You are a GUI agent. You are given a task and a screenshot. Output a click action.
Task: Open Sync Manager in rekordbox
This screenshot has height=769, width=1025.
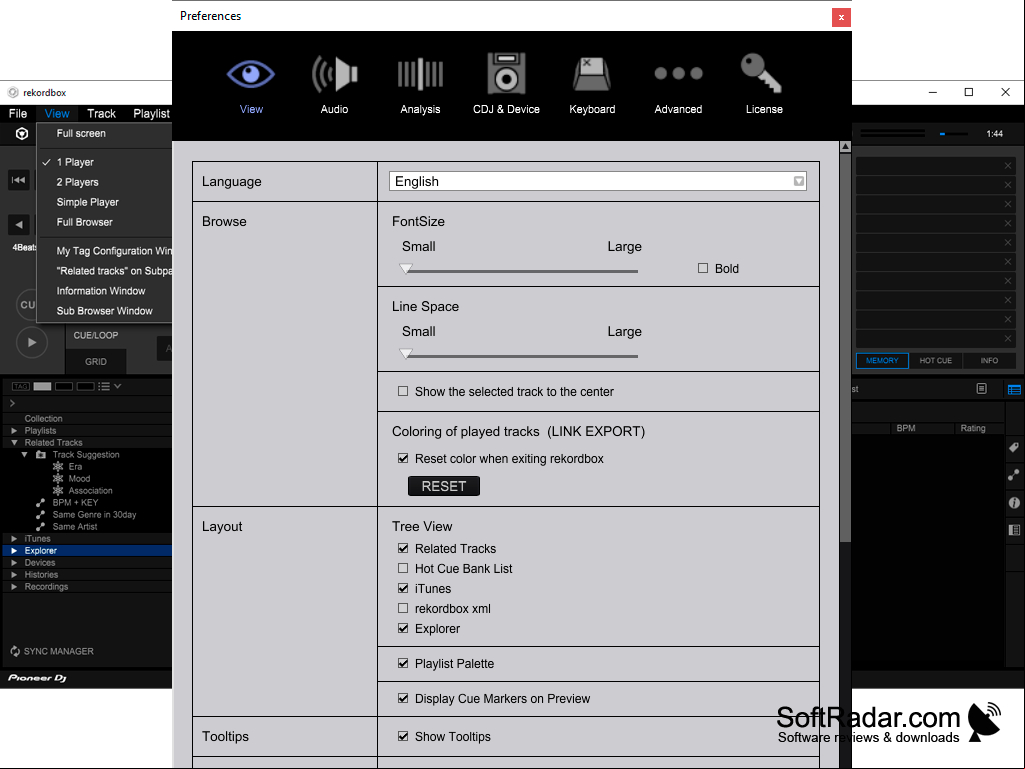(52, 651)
